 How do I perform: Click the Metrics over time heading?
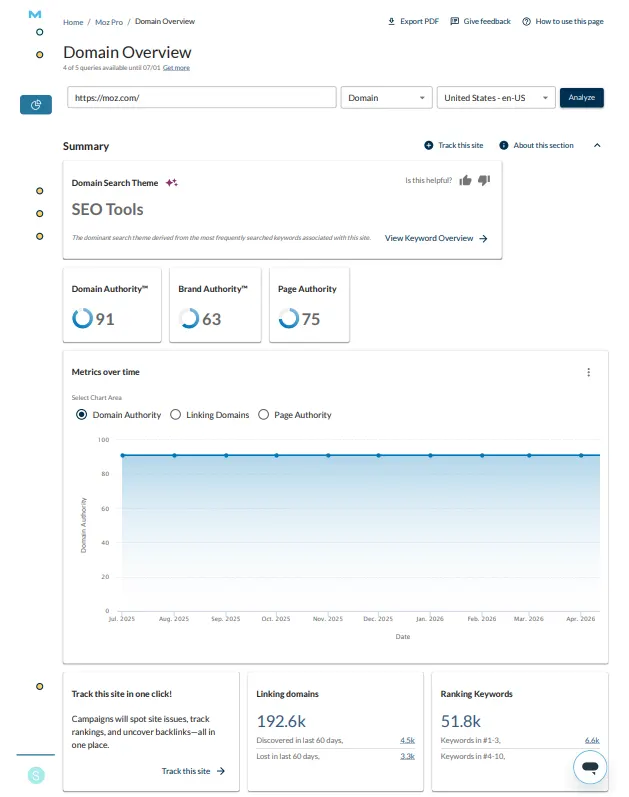pyautogui.click(x=105, y=372)
